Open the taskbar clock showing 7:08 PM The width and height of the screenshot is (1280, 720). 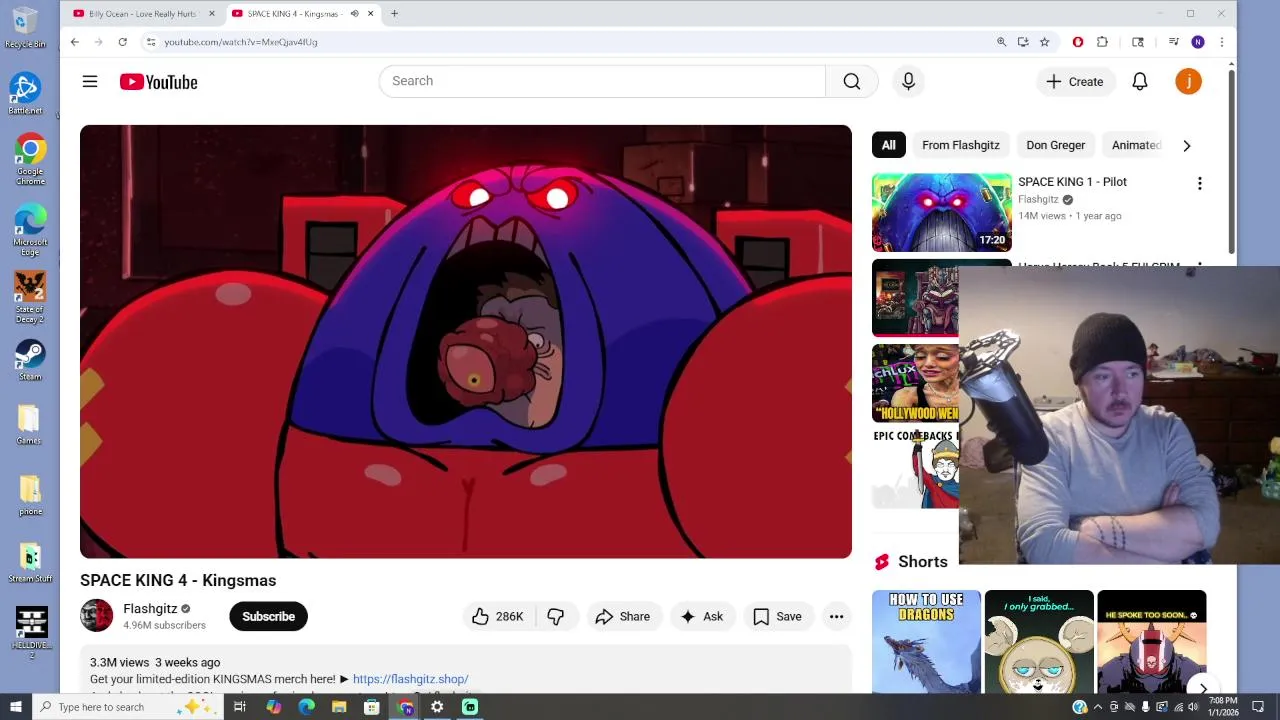(1222, 707)
